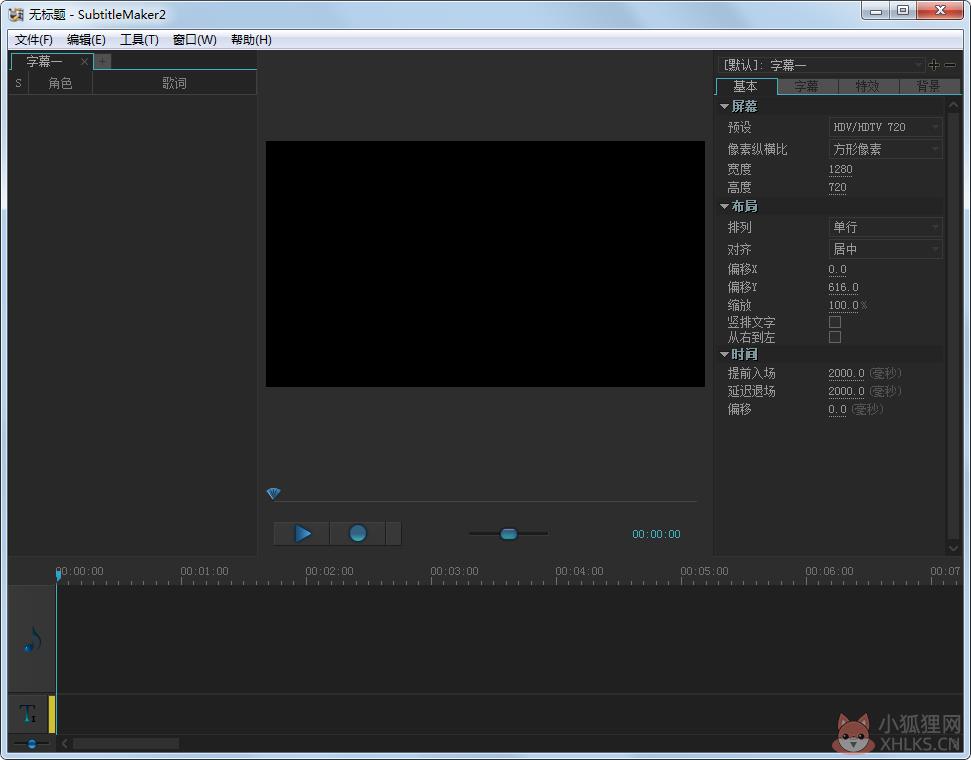Open the 文件(F) menu
971x760 pixels.
[x=34, y=40]
